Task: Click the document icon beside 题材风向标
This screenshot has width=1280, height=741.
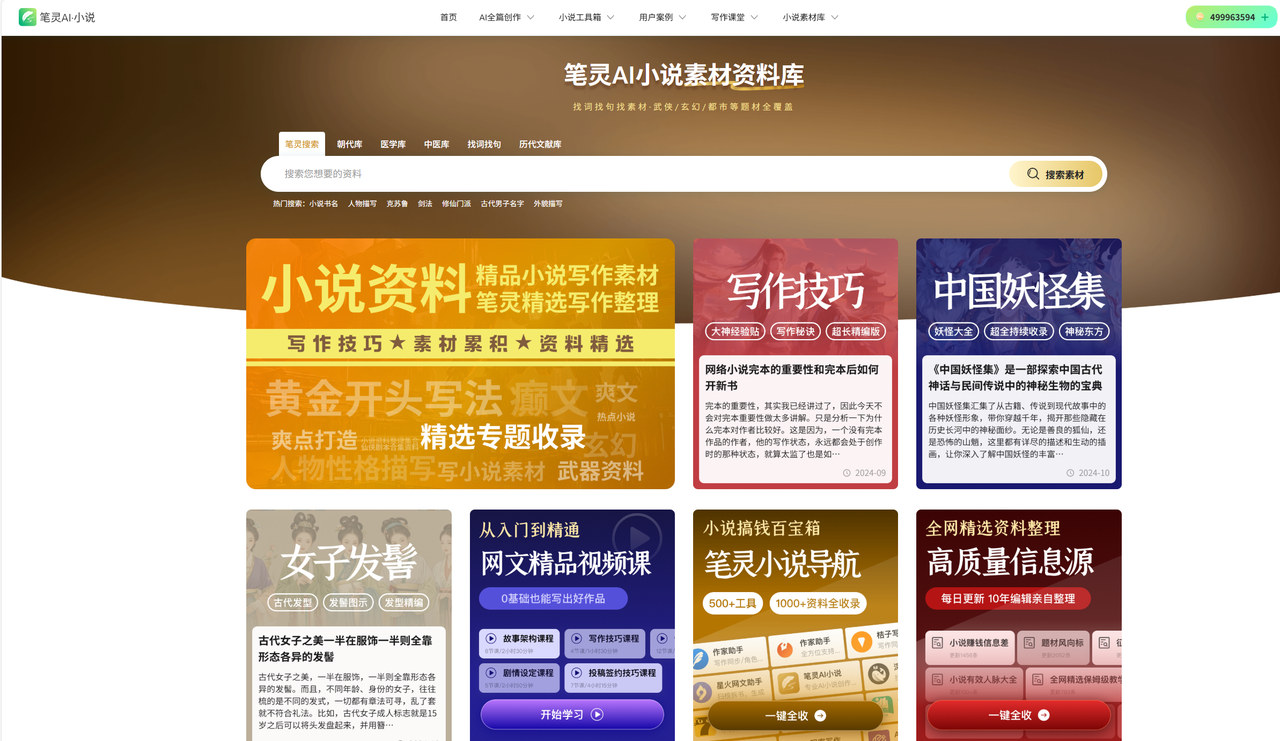Action: click(1029, 643)
